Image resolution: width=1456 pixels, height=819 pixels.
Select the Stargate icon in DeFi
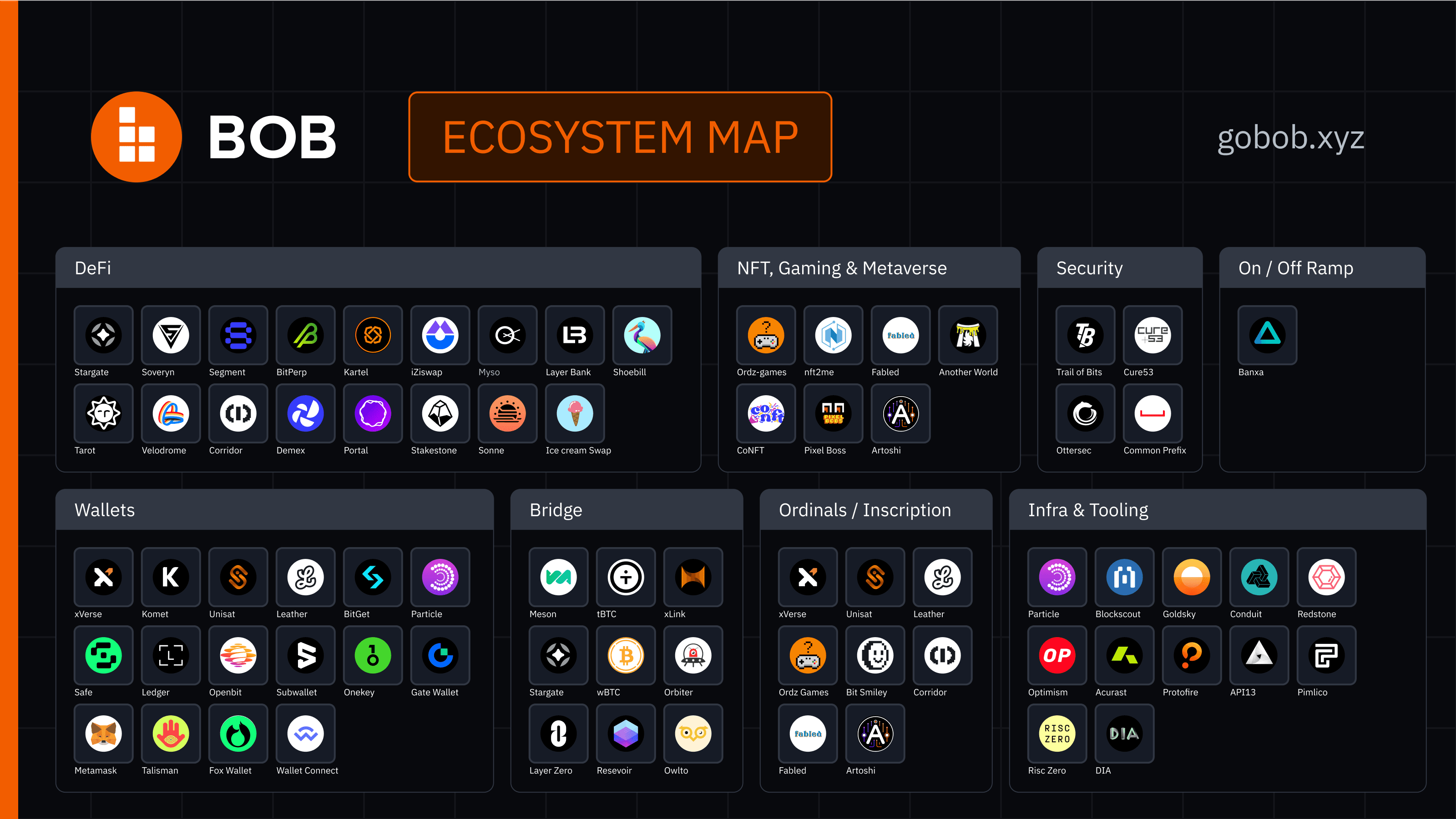[x=103, y=335]
